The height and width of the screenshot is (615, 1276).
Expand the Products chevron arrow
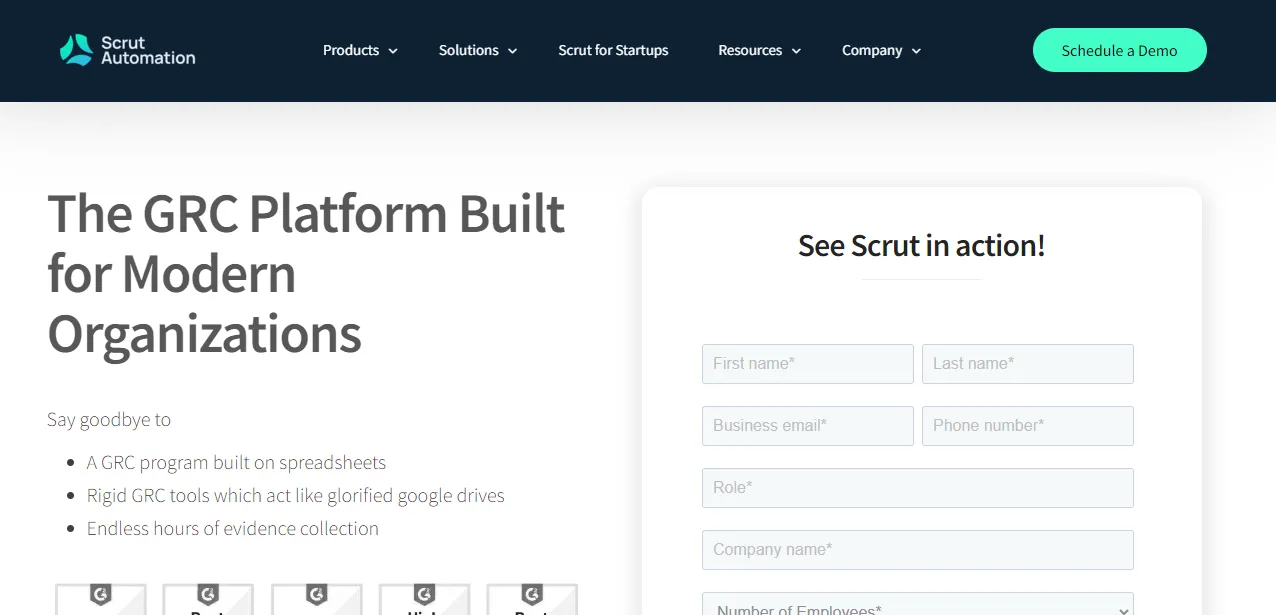coord(393,51)
